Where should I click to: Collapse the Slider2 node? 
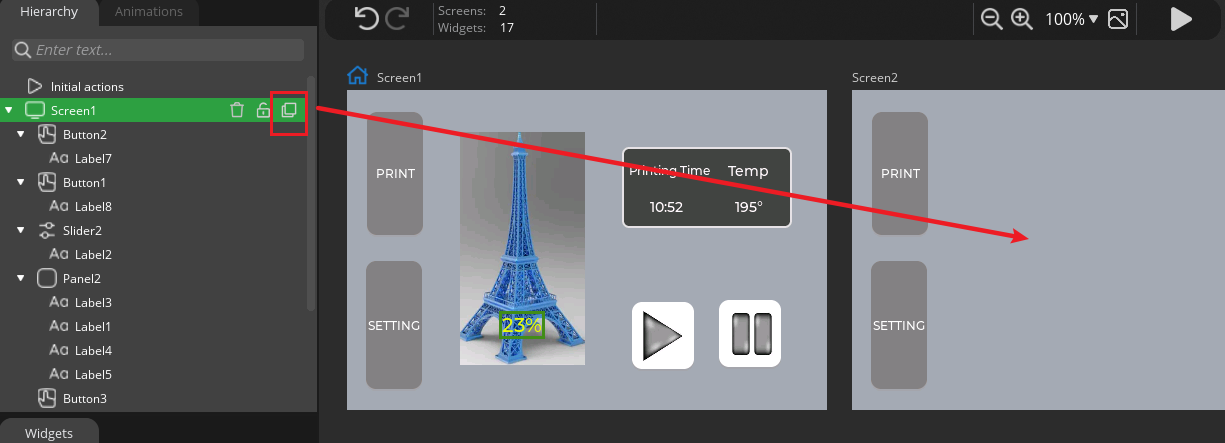click(x=21, y=230)
